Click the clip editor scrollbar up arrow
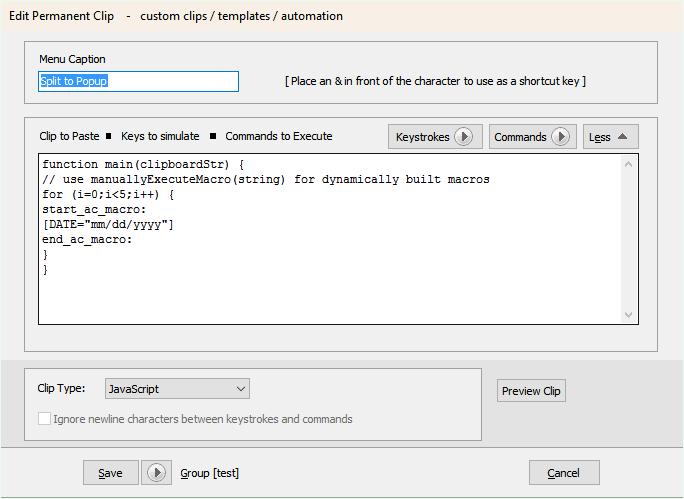This screenshot has width=684, height=499. [x=628, y=164]
